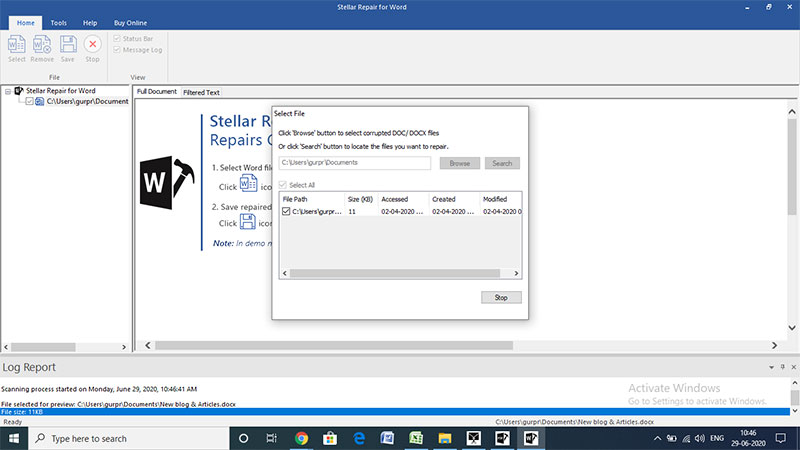Open the Snip & Sketch taskbar icon
The height and width of the screenshot is (450, 800).
pyautogui.click(x=473, y=438)
